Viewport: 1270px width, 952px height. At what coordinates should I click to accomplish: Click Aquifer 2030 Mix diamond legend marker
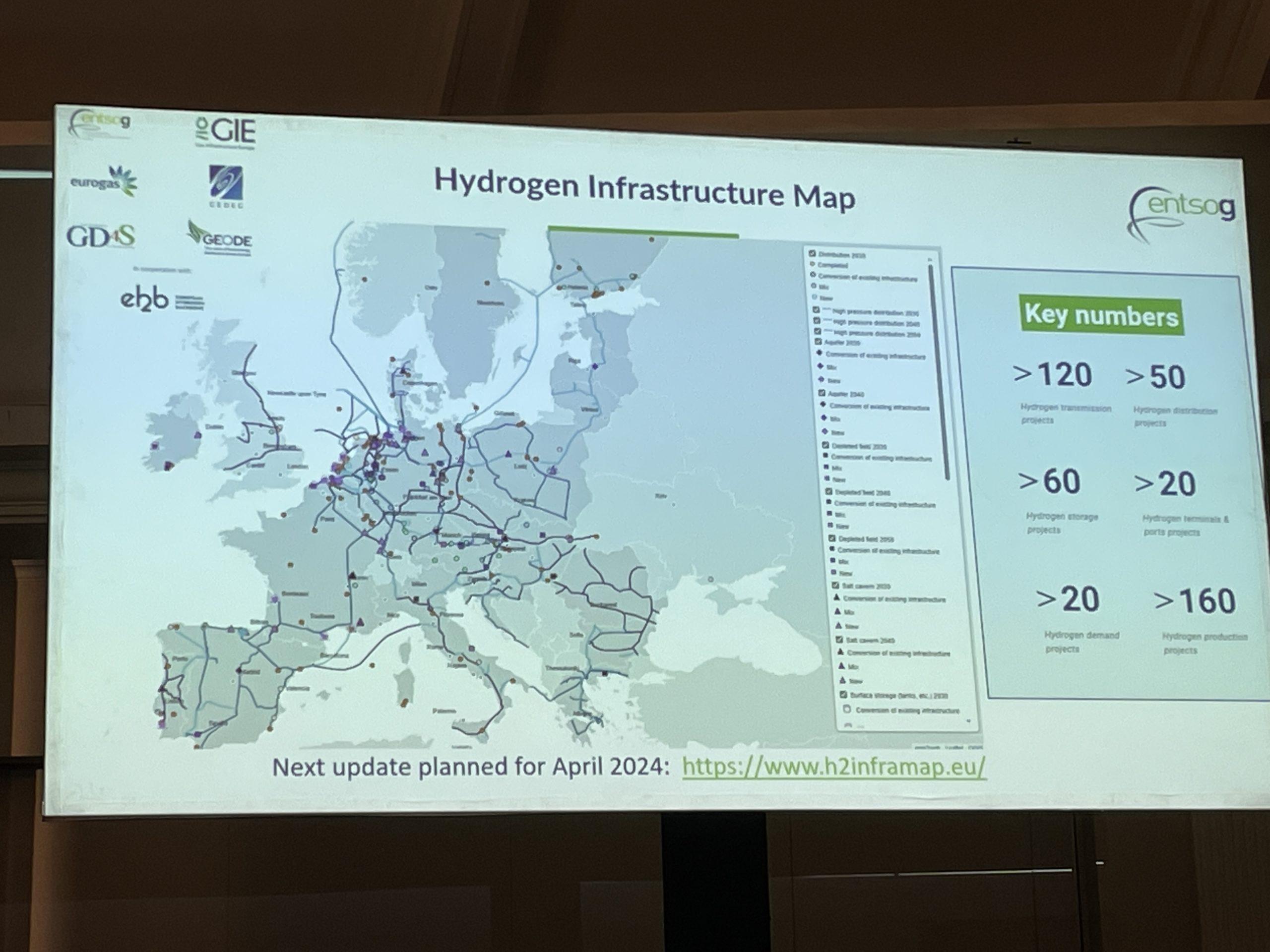(x=820, y=366)
